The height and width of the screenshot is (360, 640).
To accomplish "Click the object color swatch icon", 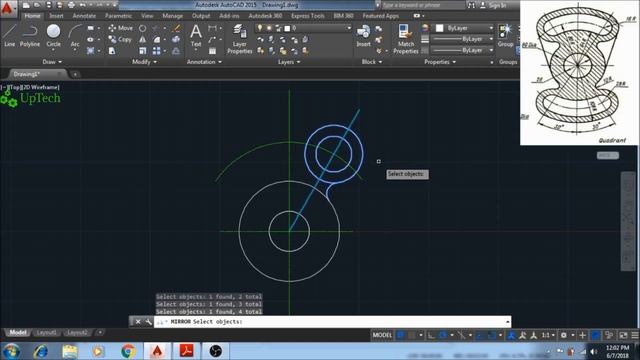I will 440,28.
